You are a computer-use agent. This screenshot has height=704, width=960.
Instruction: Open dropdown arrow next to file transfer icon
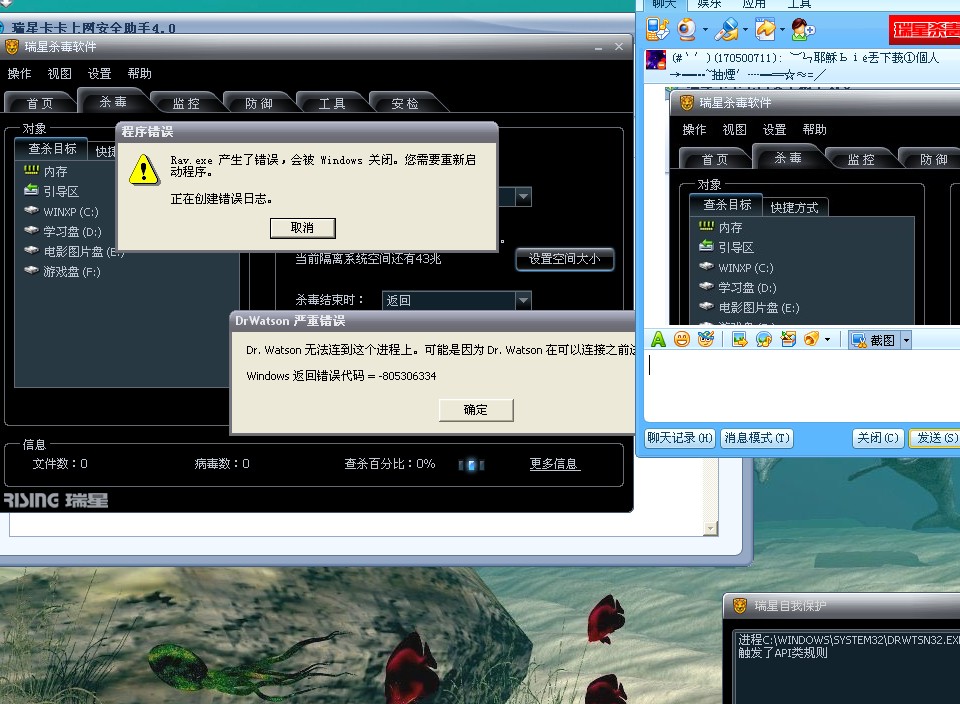pyautogui.click(x=745, y=30)
